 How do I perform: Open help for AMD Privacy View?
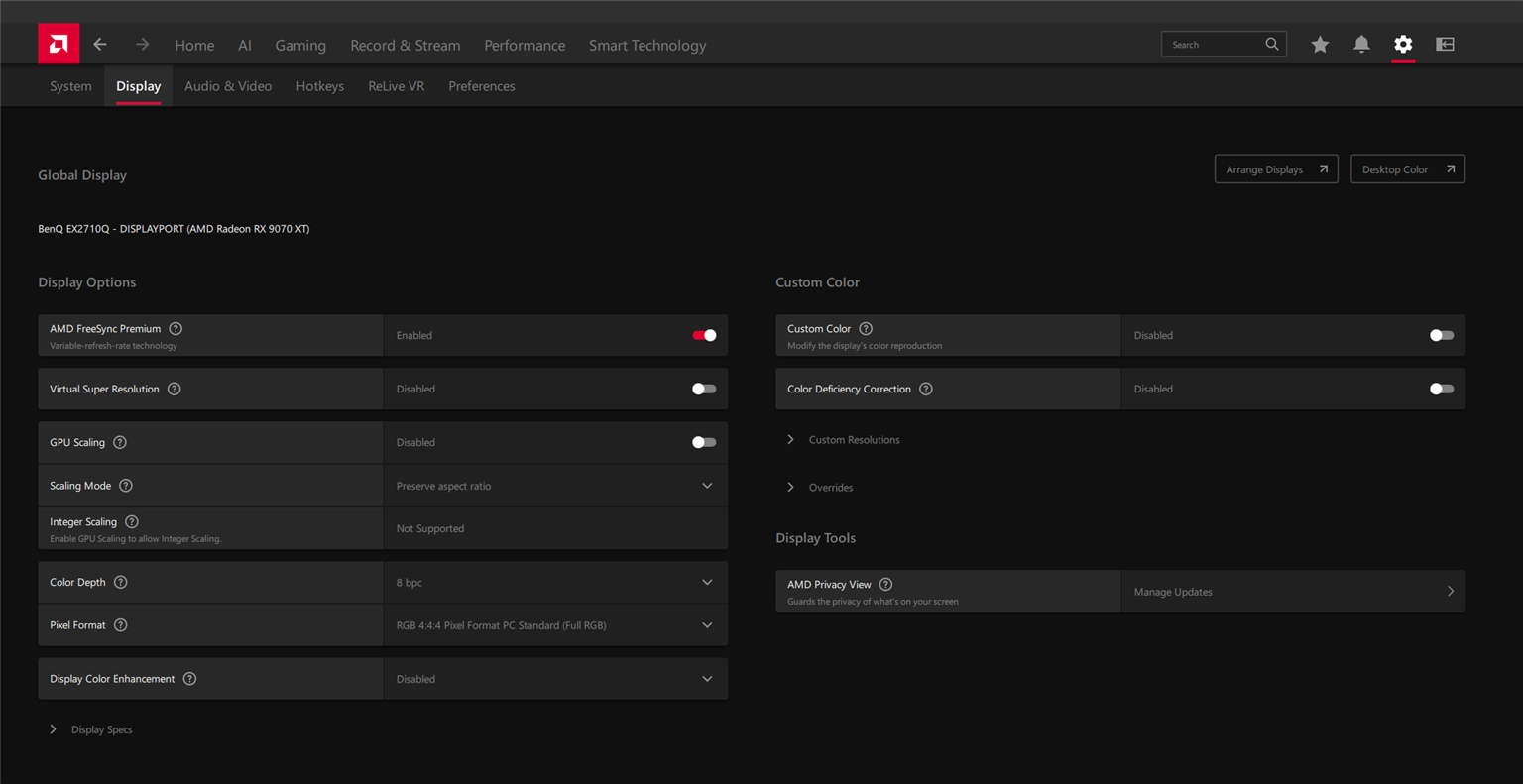[886, 584]
